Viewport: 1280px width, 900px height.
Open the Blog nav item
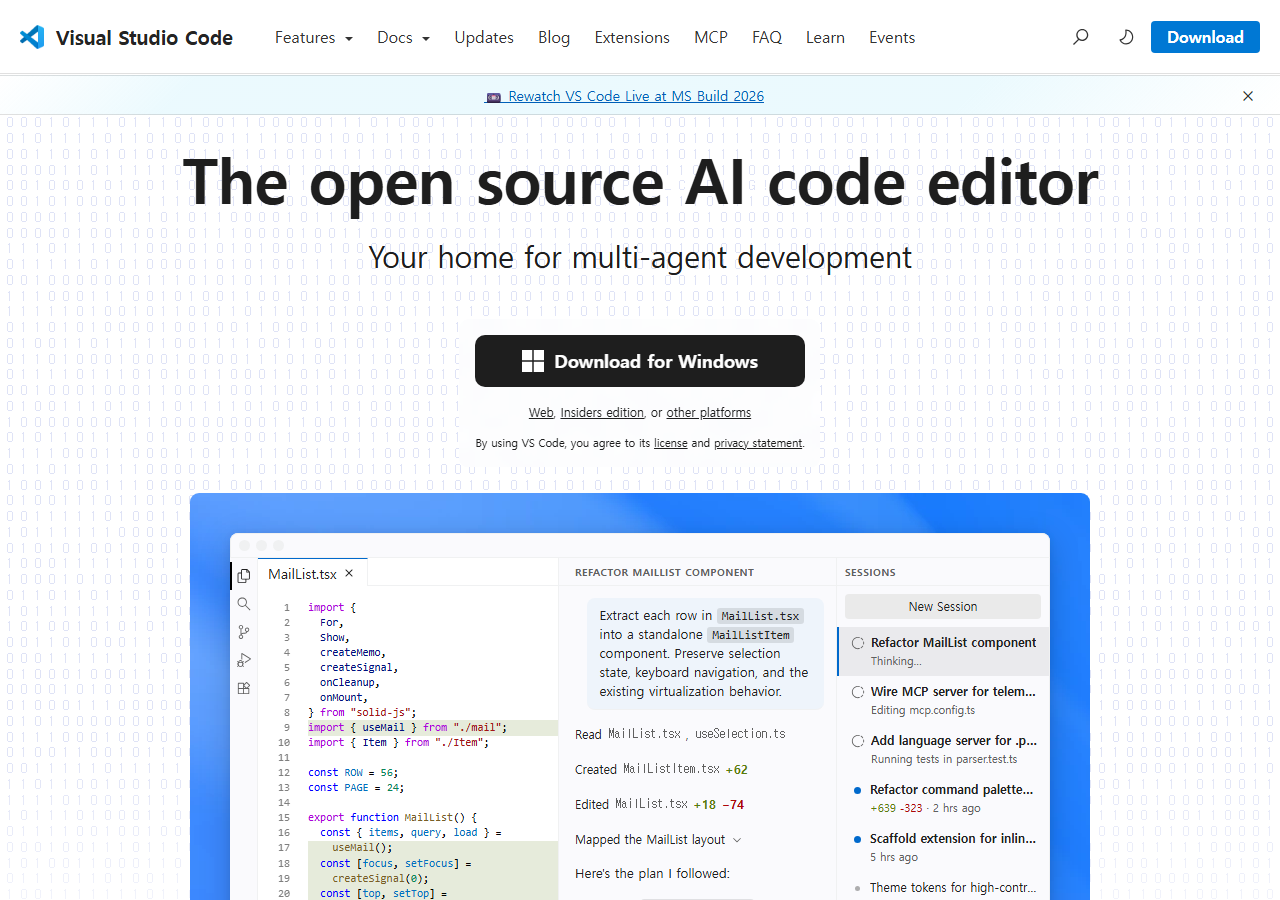pyautogui.click(x=554, y=37)
